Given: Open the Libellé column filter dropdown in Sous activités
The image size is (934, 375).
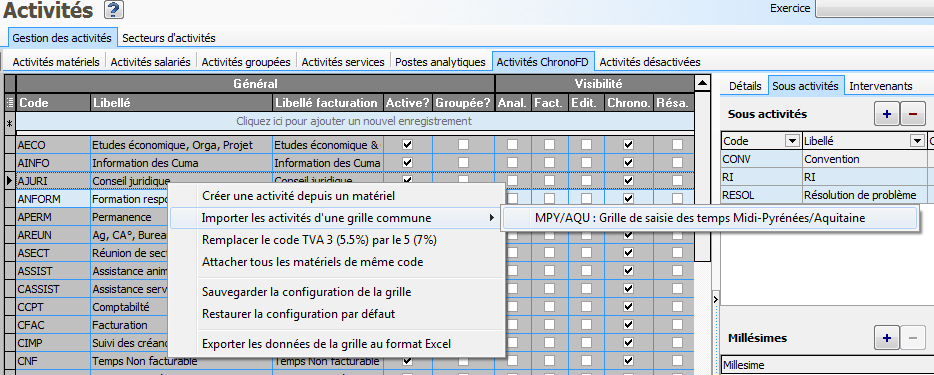Looking at the screenshot, I should pyautogui.click(x=917, y=141).
